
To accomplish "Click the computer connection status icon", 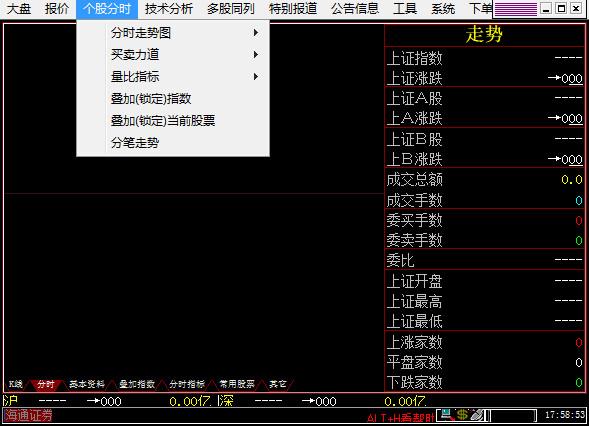I will point(447,415).
